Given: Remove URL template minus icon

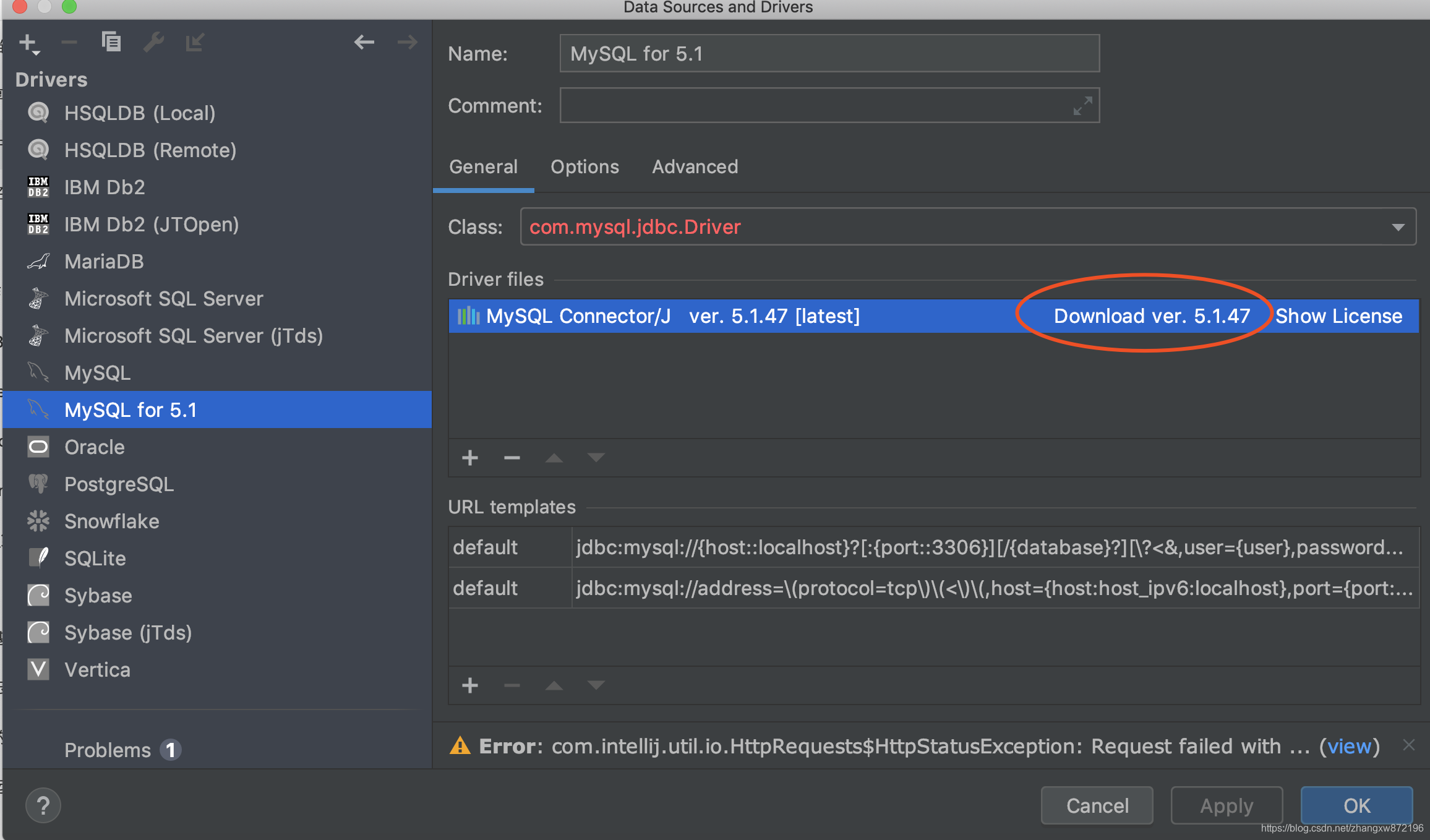Looking at the screenshot, I should (512, 685).
